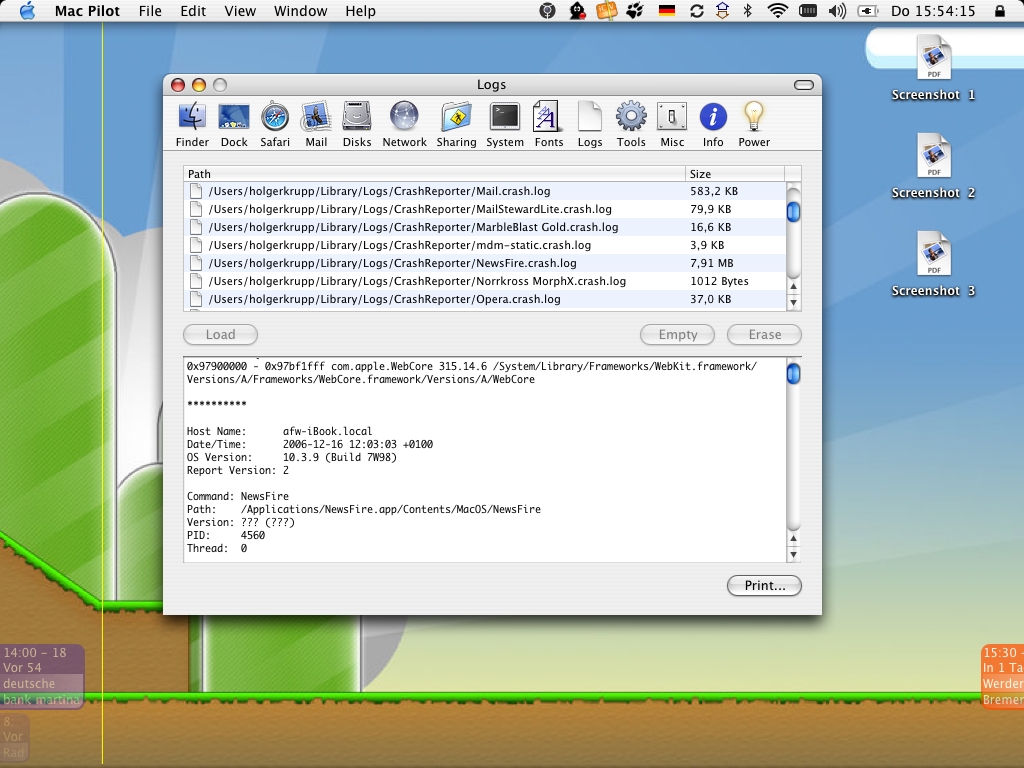1024x768 pixels.
Task: Open the Finder settings pane
Action: point(192,124)
